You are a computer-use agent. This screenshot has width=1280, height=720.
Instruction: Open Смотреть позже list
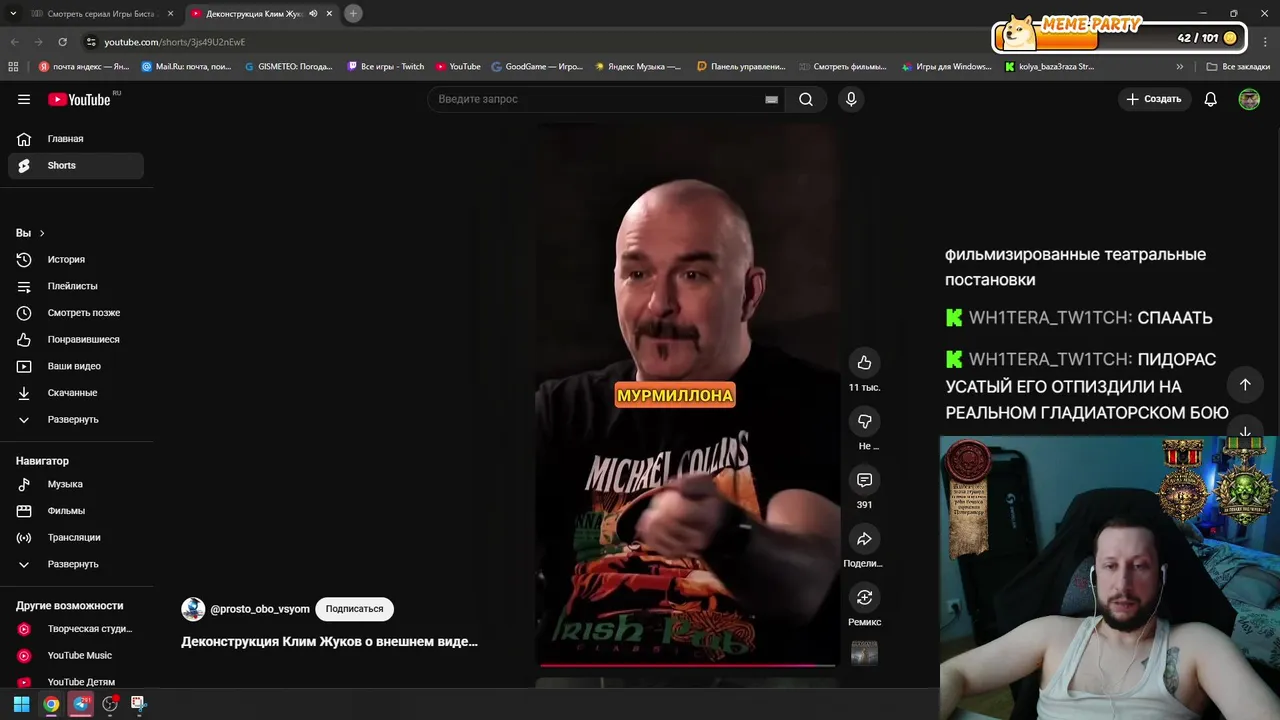click(76, 313)
